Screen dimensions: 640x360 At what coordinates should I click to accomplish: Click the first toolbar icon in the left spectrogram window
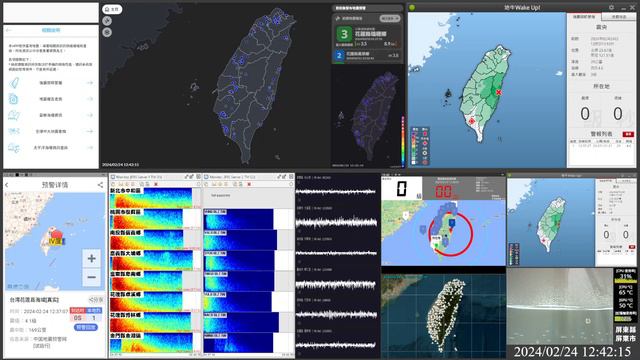coord(113,184)
